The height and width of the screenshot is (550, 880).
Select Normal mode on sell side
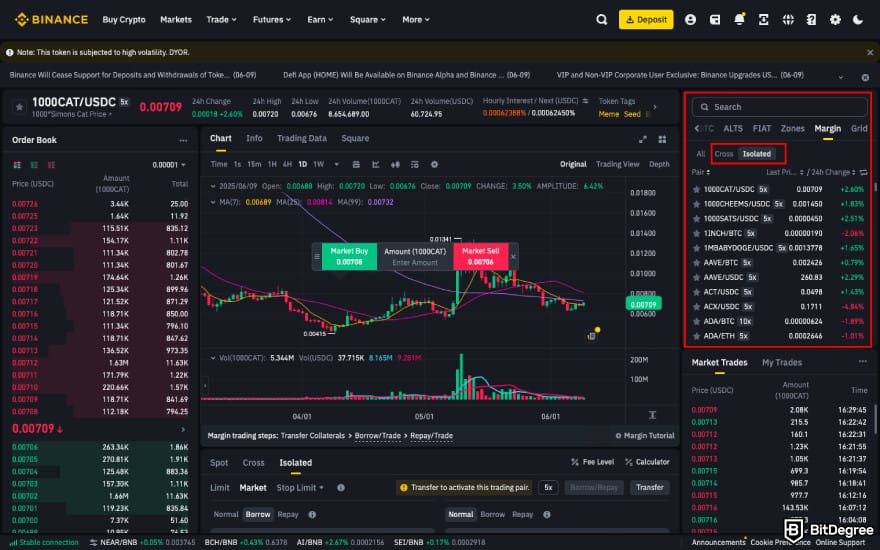461,515
